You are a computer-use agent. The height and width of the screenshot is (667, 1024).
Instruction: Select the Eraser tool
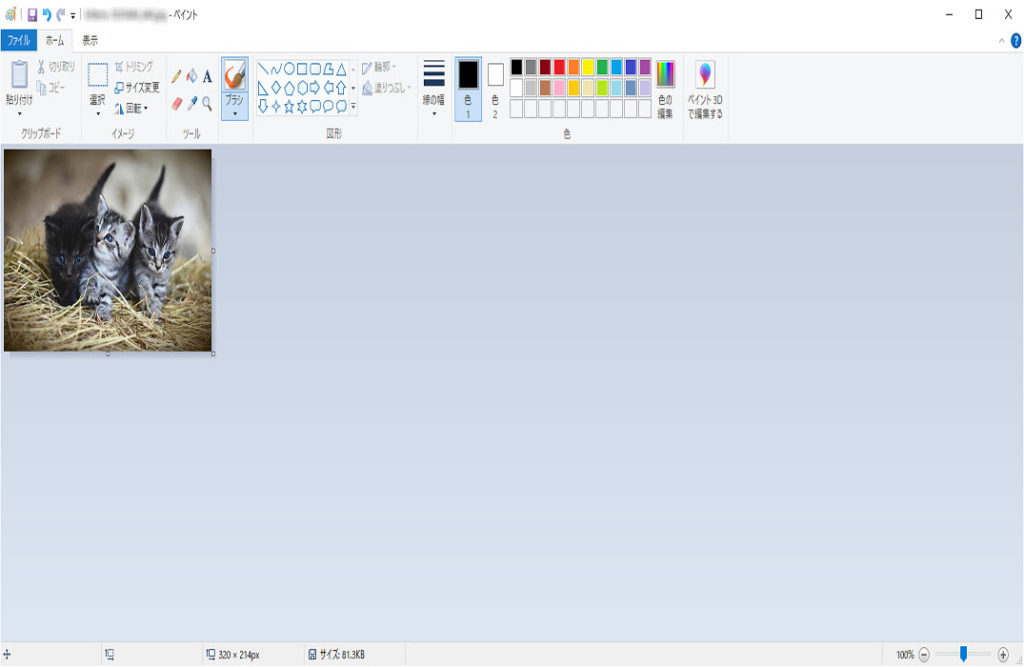[177, 103]
